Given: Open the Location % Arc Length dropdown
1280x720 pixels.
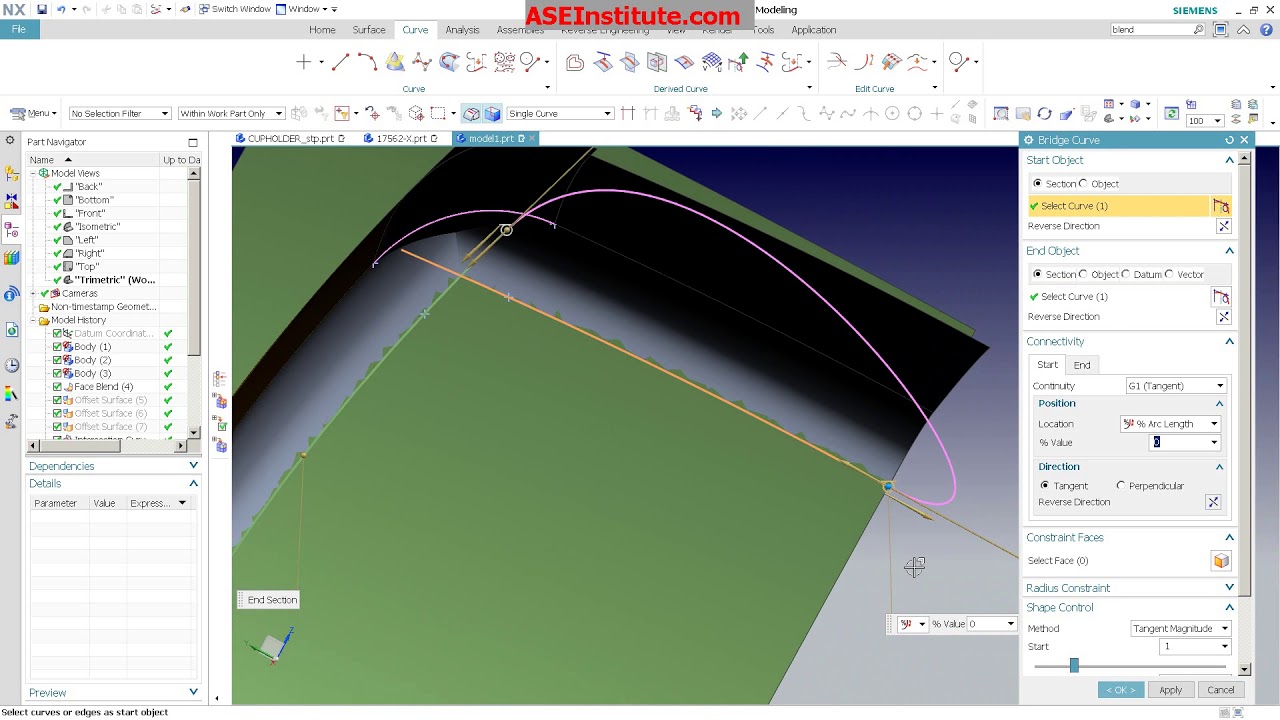Looking at the screenshot, I should click(1170, 424).
